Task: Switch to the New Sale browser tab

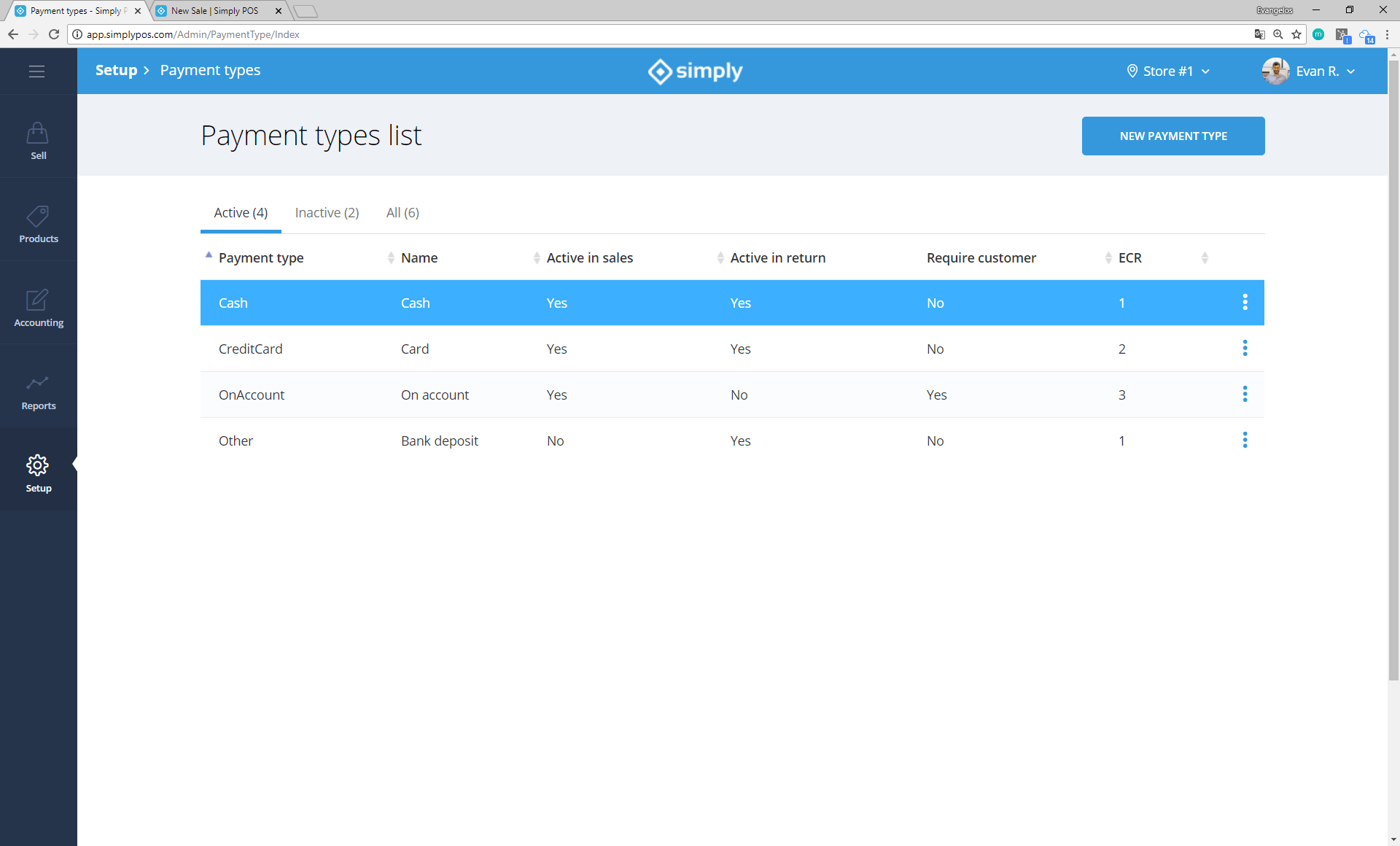Action: coord(214,11)
